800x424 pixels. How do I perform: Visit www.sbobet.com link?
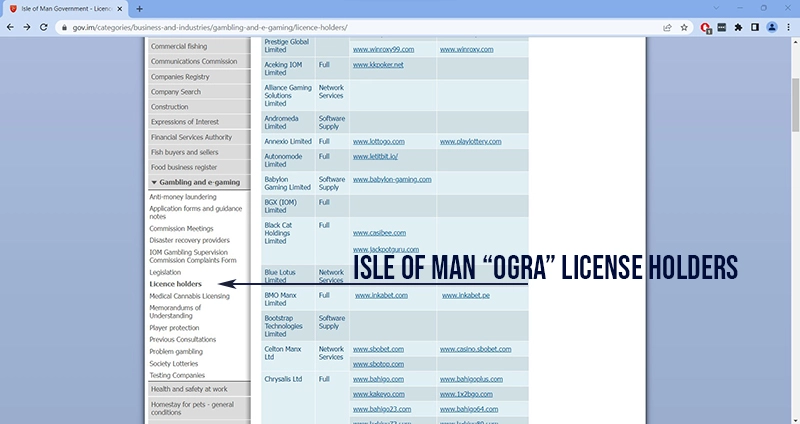click(x=378, y=350)
